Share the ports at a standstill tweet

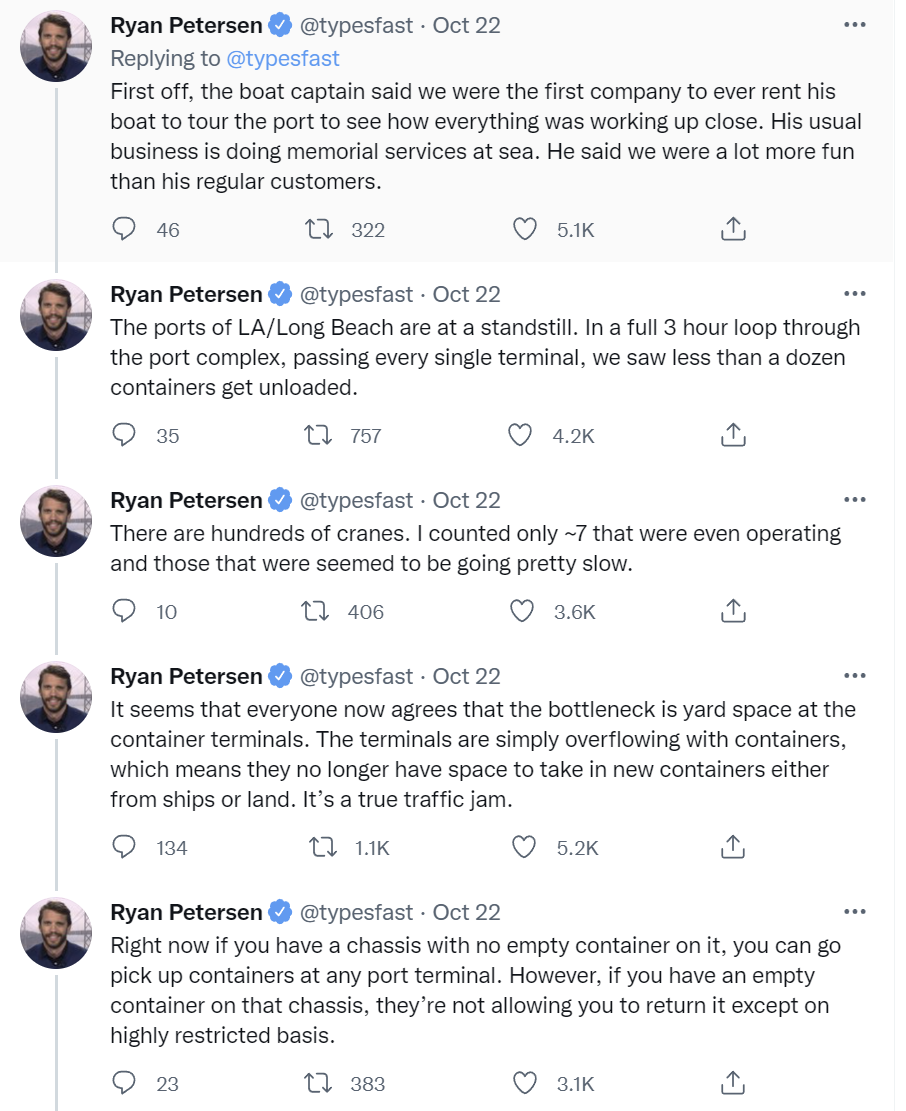click(733, 435)
